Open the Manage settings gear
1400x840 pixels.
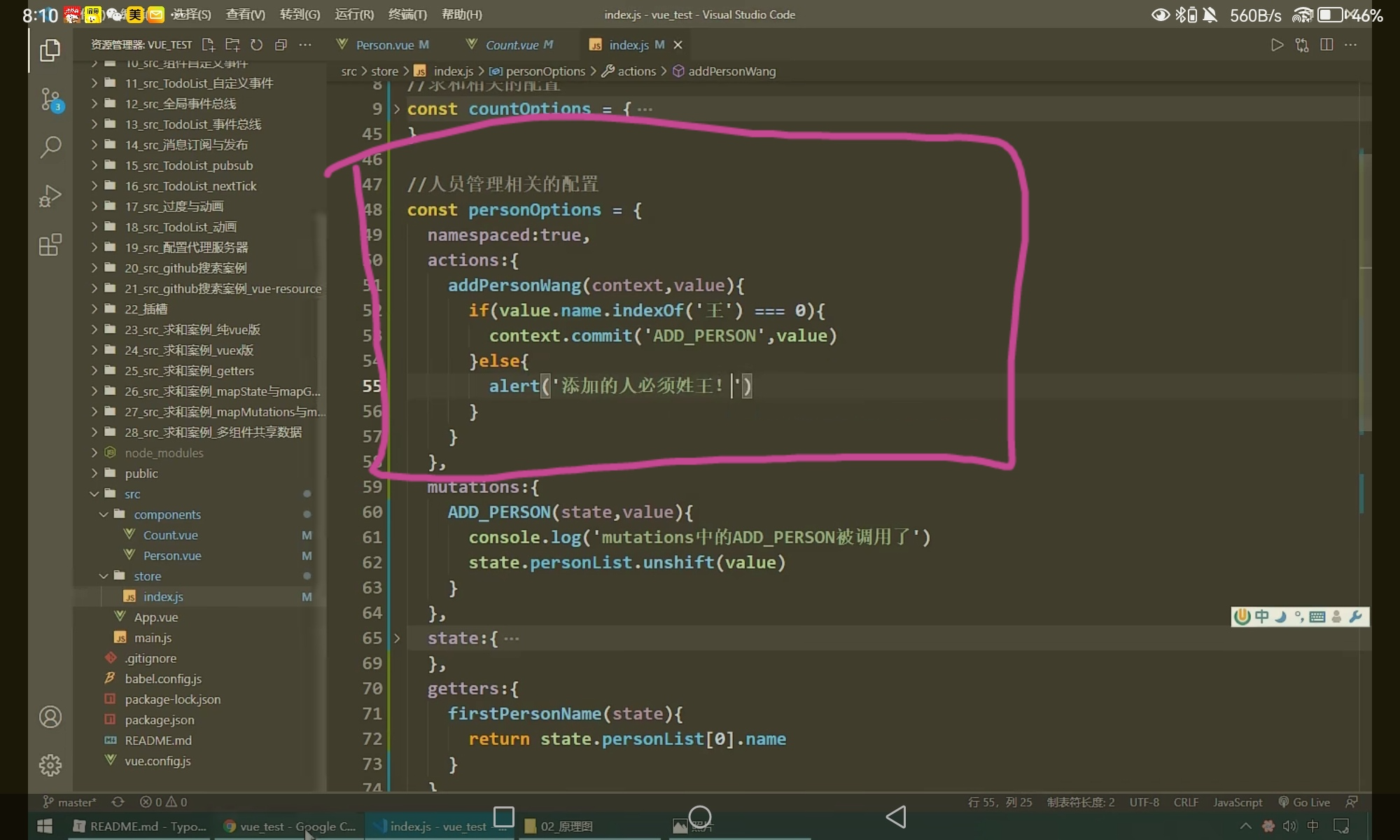50,764
